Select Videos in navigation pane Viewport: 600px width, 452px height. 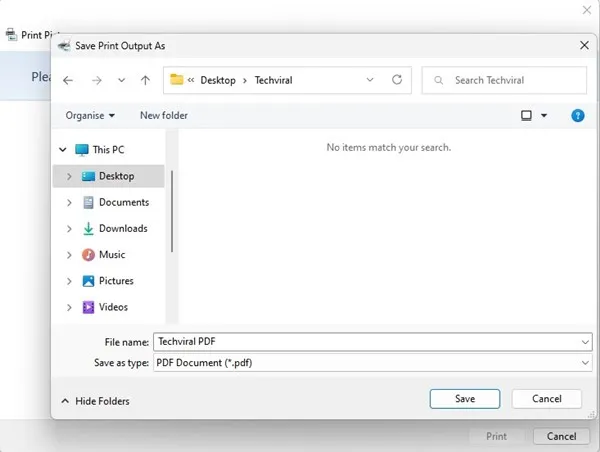click(113, 307)
